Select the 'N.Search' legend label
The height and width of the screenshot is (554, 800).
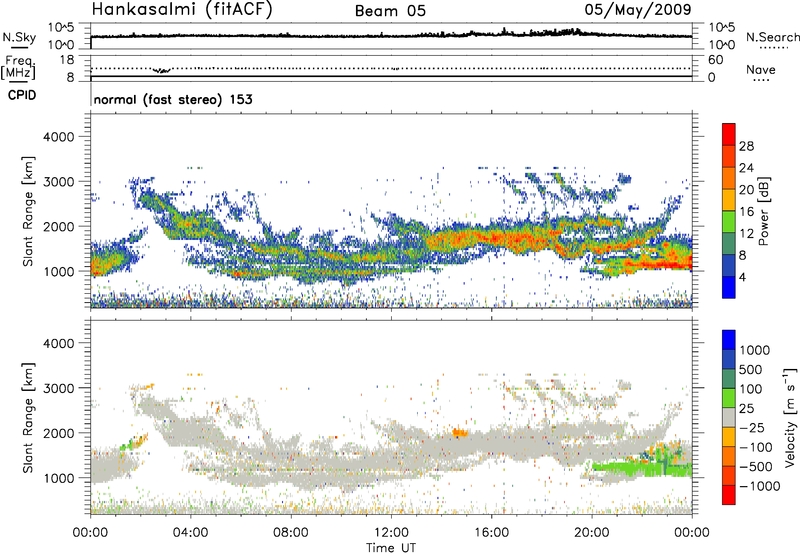tap(772, 37)
